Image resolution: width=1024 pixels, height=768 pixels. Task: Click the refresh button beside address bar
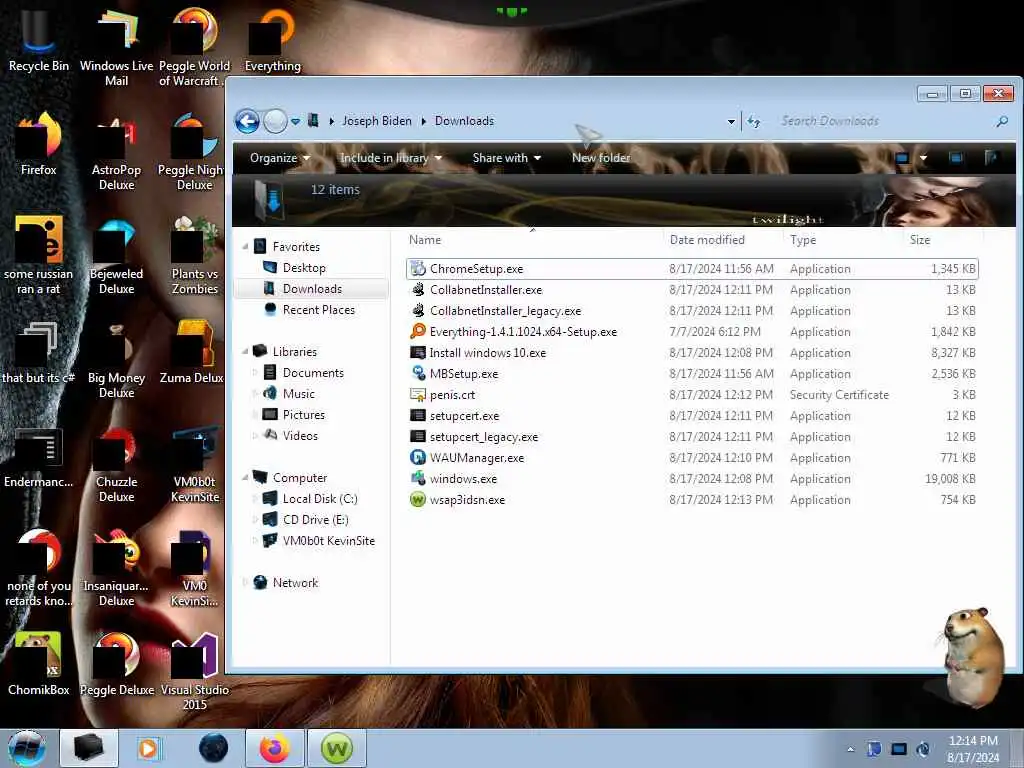754,121
